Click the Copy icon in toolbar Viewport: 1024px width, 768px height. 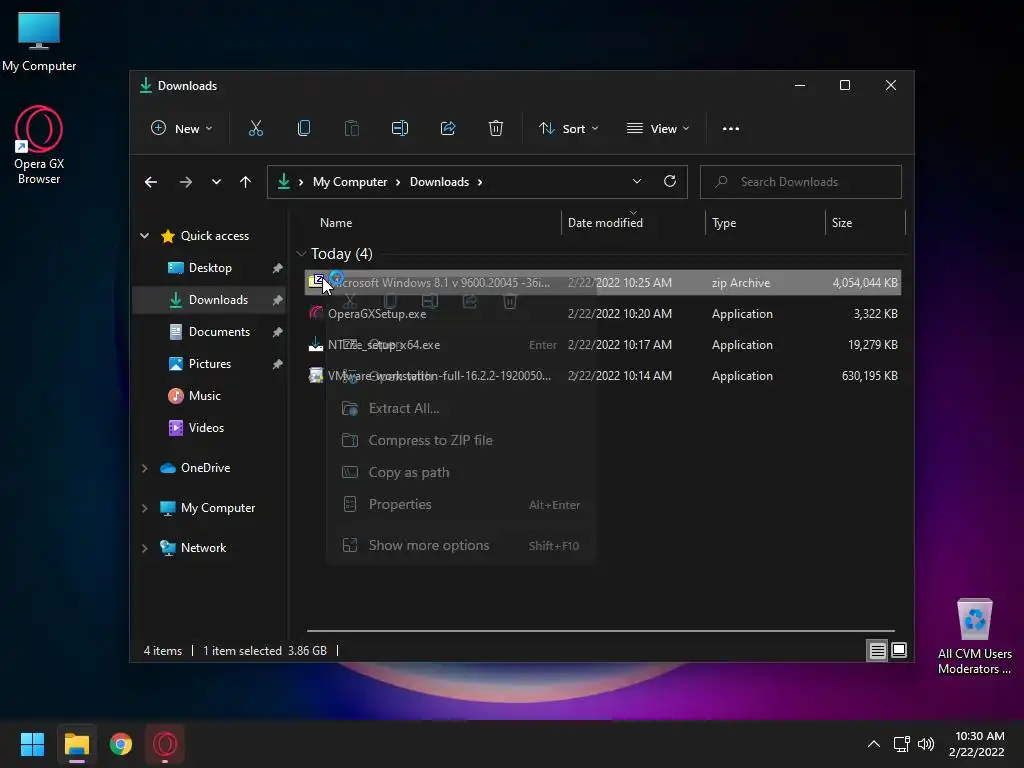304,129
